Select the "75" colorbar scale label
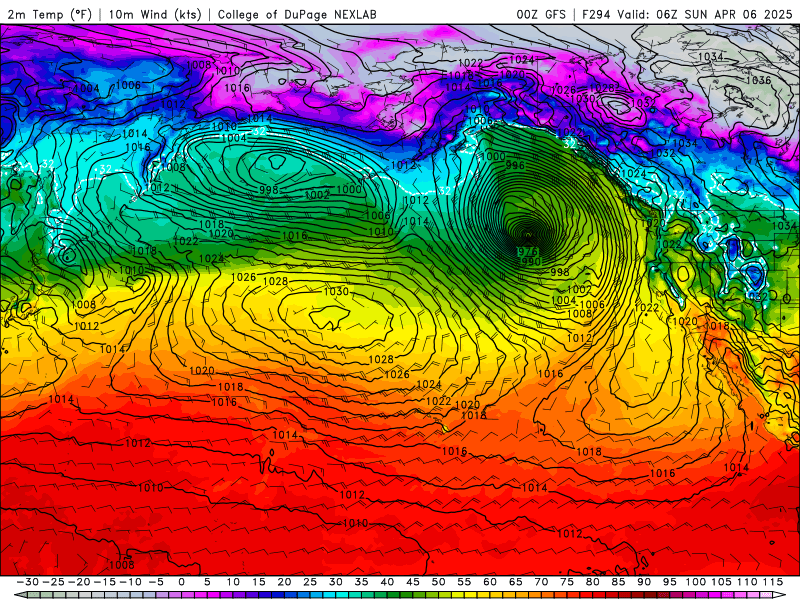This screenshot has width=800, height=600. tap(566, 582)
